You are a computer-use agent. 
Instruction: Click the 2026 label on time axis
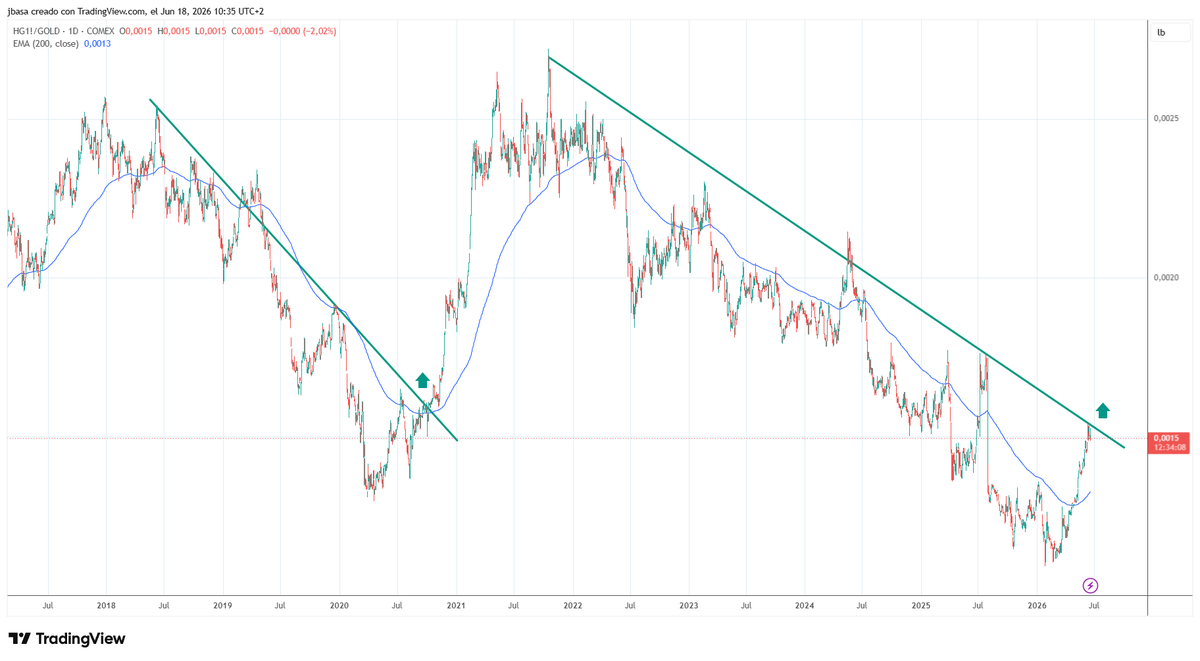point(1037,606)
